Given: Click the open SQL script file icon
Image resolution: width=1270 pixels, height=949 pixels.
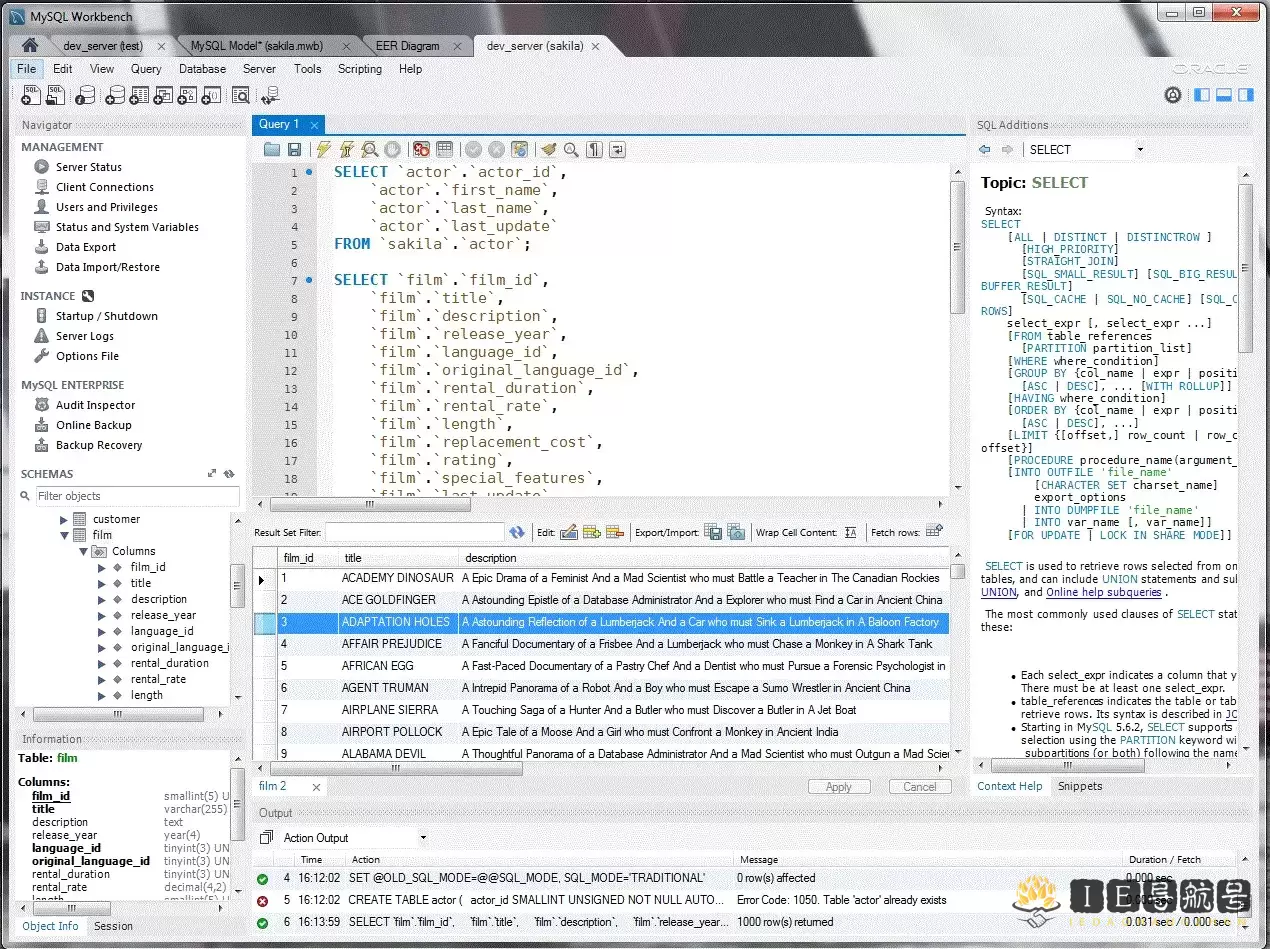Looking at the screenshot, I should (55, 95).
